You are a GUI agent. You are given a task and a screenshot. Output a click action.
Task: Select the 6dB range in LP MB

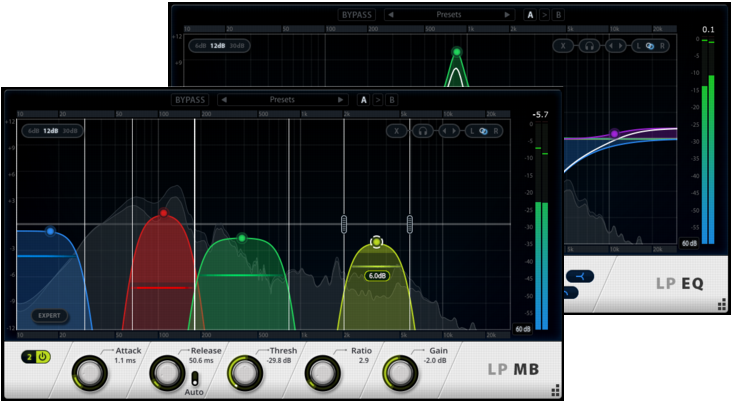coord(33,131)
